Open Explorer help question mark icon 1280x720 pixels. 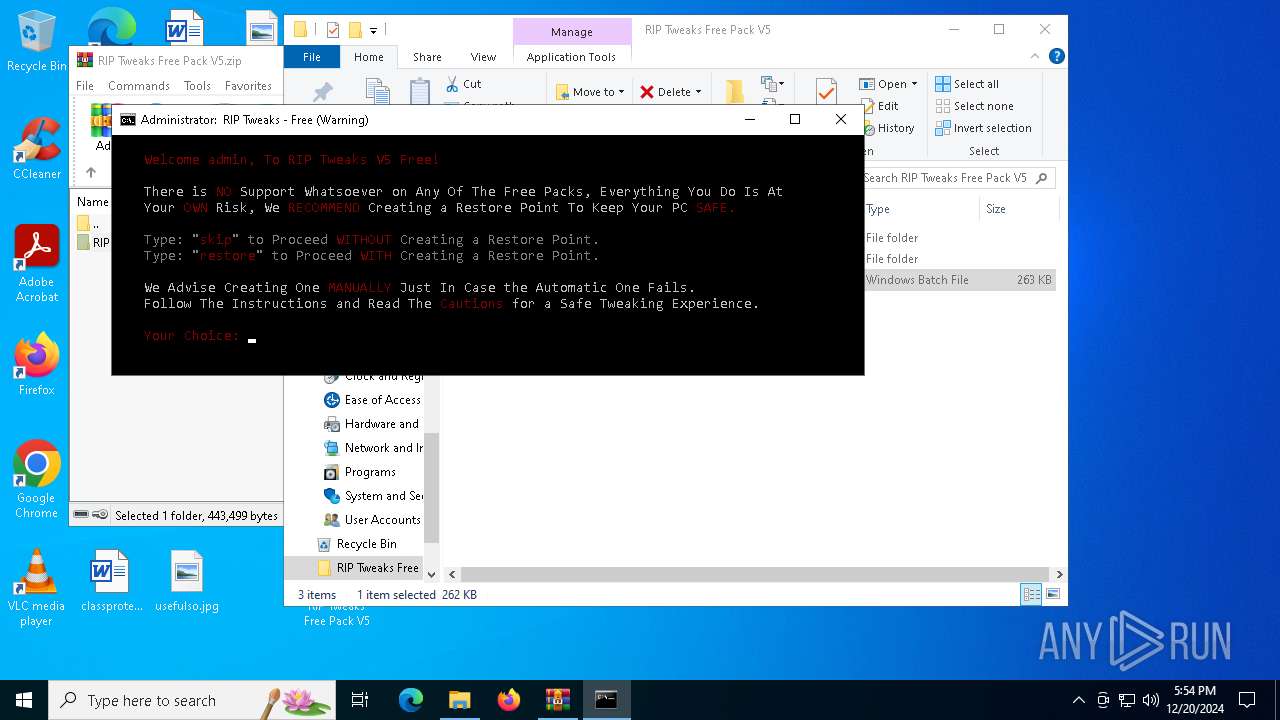coord(1056,57)
